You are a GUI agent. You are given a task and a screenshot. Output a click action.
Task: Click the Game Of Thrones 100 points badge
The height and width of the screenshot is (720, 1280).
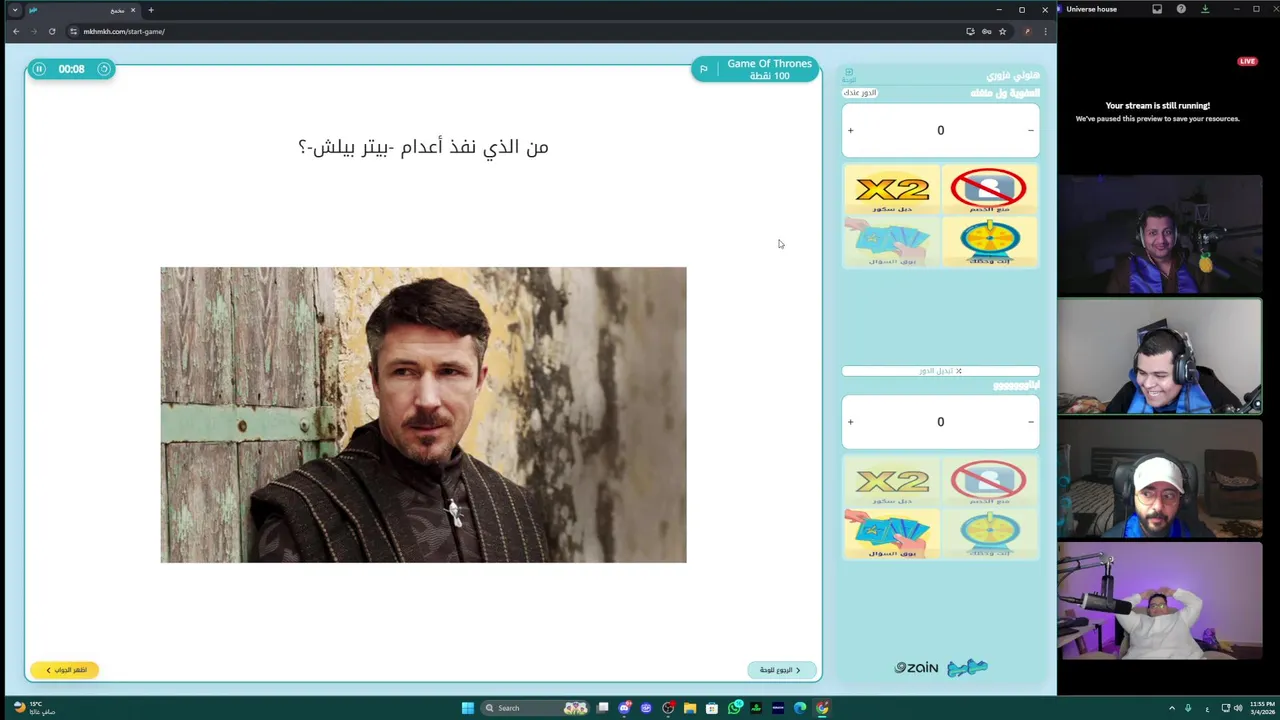pyautogui.click(x=756, y=69)
